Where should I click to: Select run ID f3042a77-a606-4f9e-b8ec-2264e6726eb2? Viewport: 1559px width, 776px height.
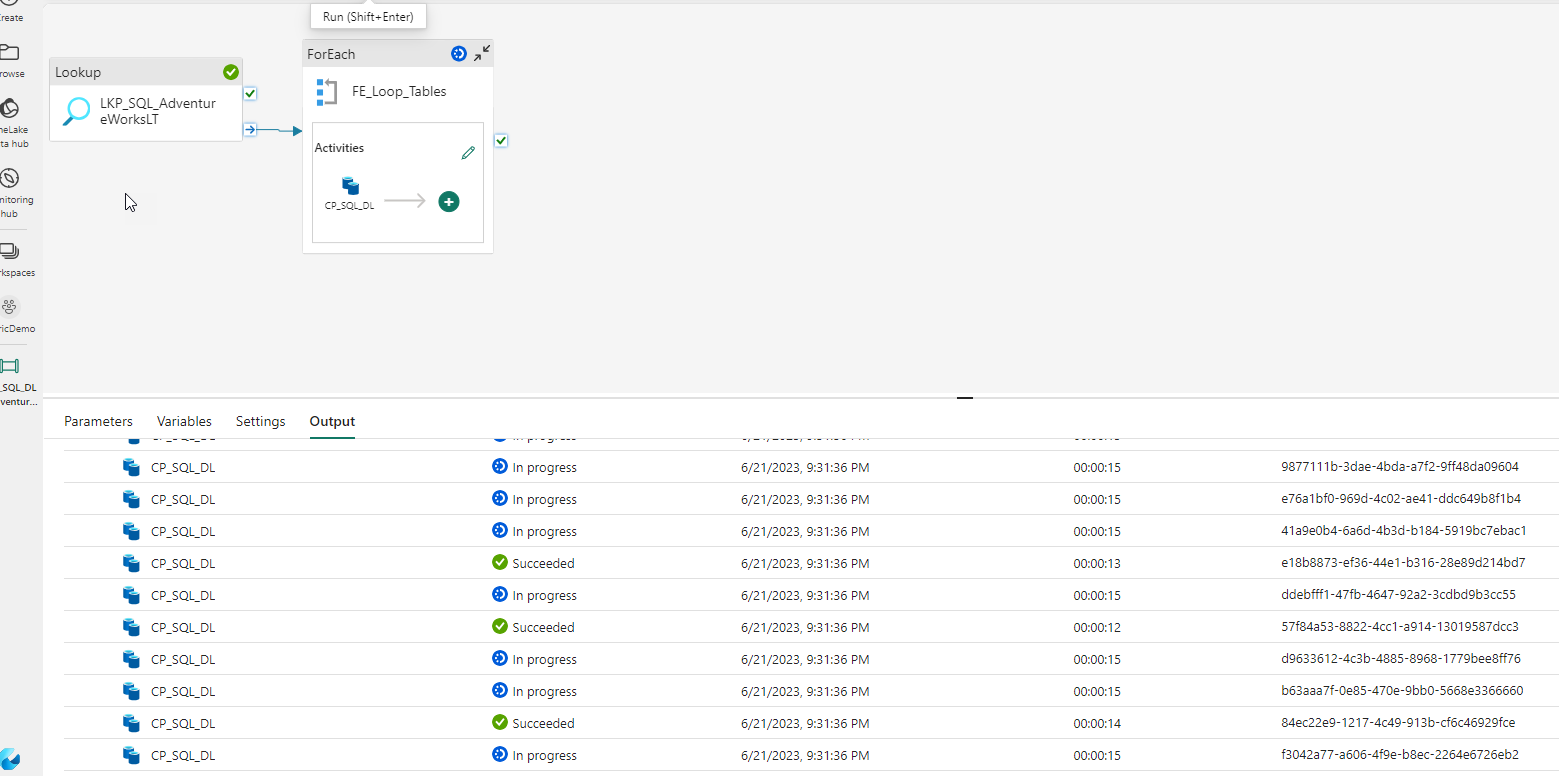(x=1400, y=755)
